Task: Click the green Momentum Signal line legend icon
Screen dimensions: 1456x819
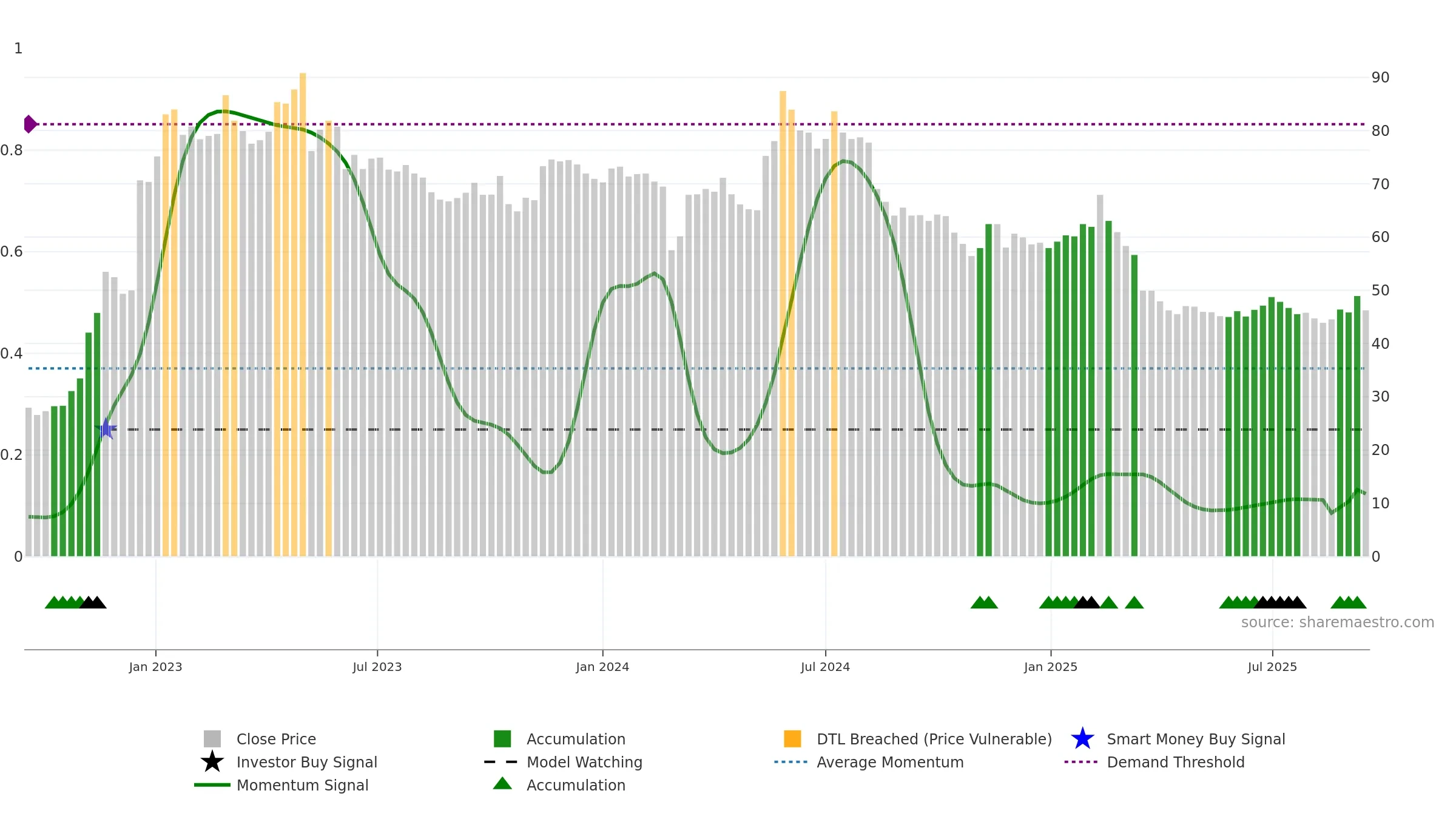Action: click(212, 785)
